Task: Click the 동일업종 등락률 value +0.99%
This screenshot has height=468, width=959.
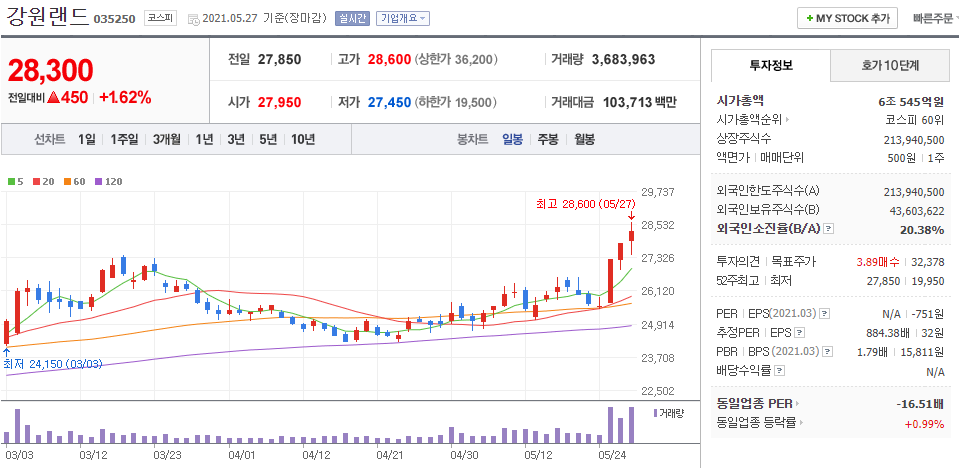Action: click(924, 423)
